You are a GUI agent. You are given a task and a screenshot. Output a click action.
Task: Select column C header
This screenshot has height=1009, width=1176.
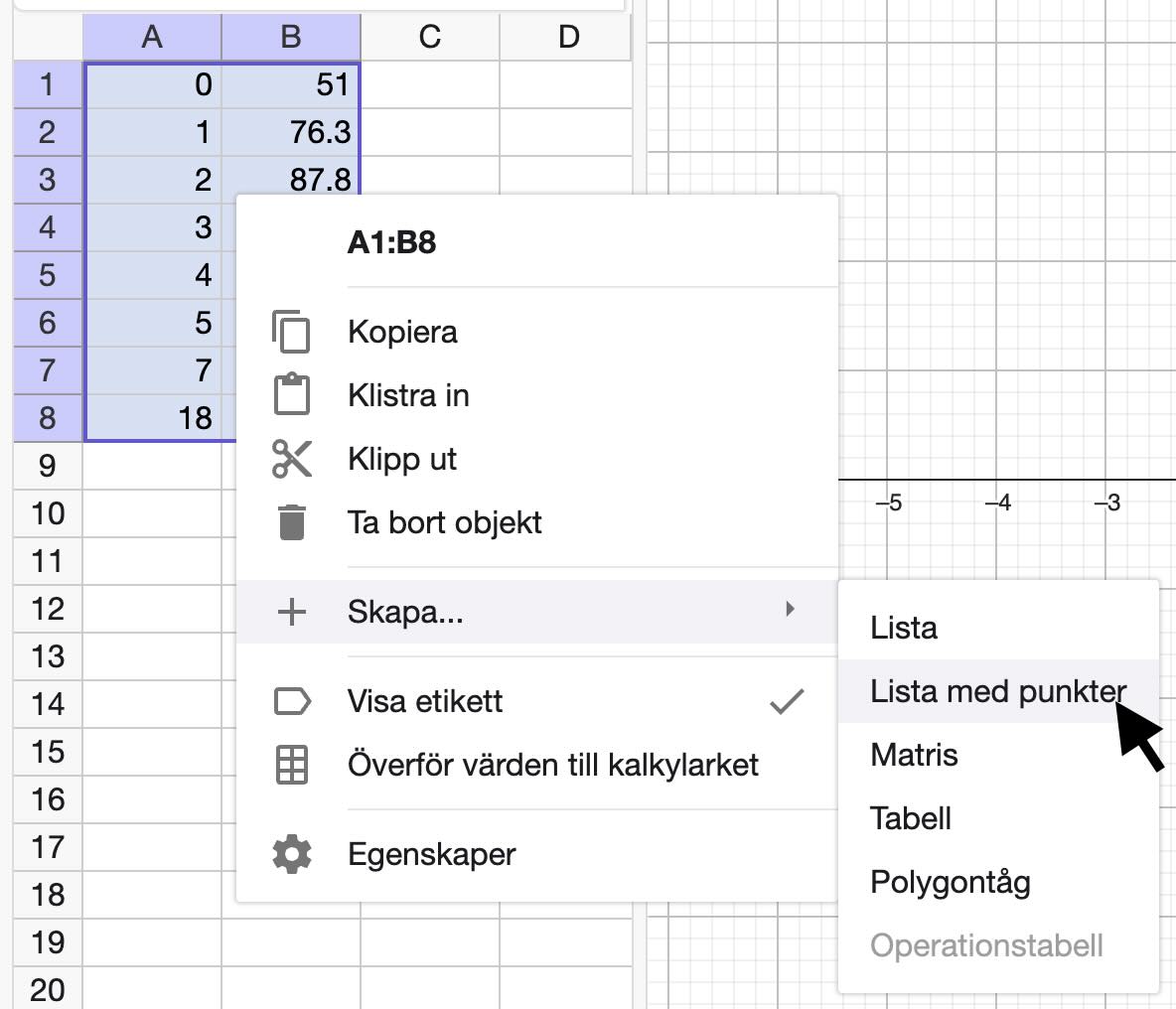pos(430,37)
